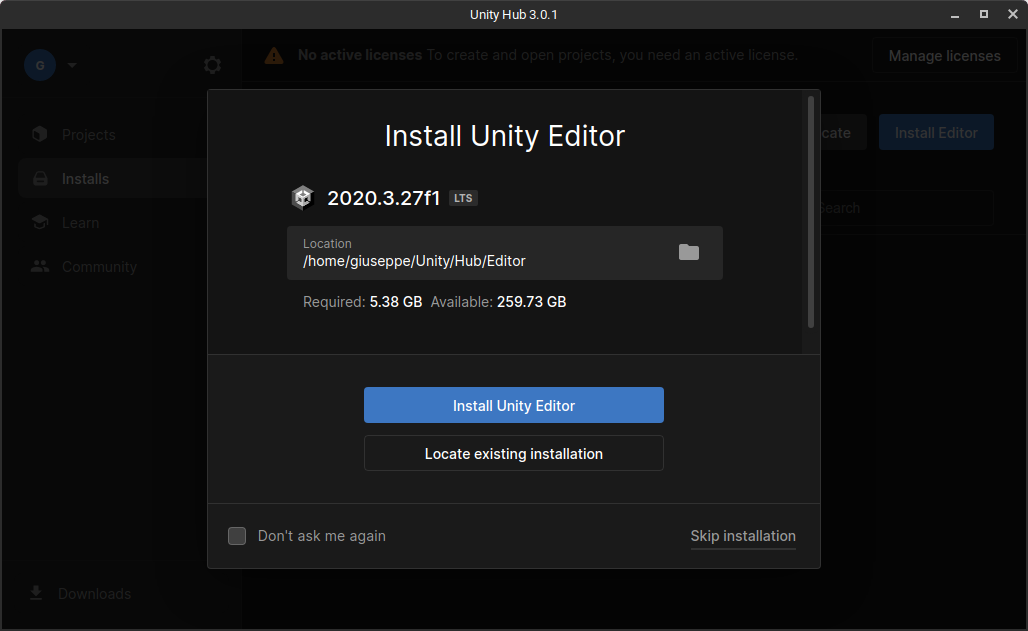This screenshot has height=631, width=1028.
Task: Click the Installs icon in the sidebar
Action: [x=39, y=178]
